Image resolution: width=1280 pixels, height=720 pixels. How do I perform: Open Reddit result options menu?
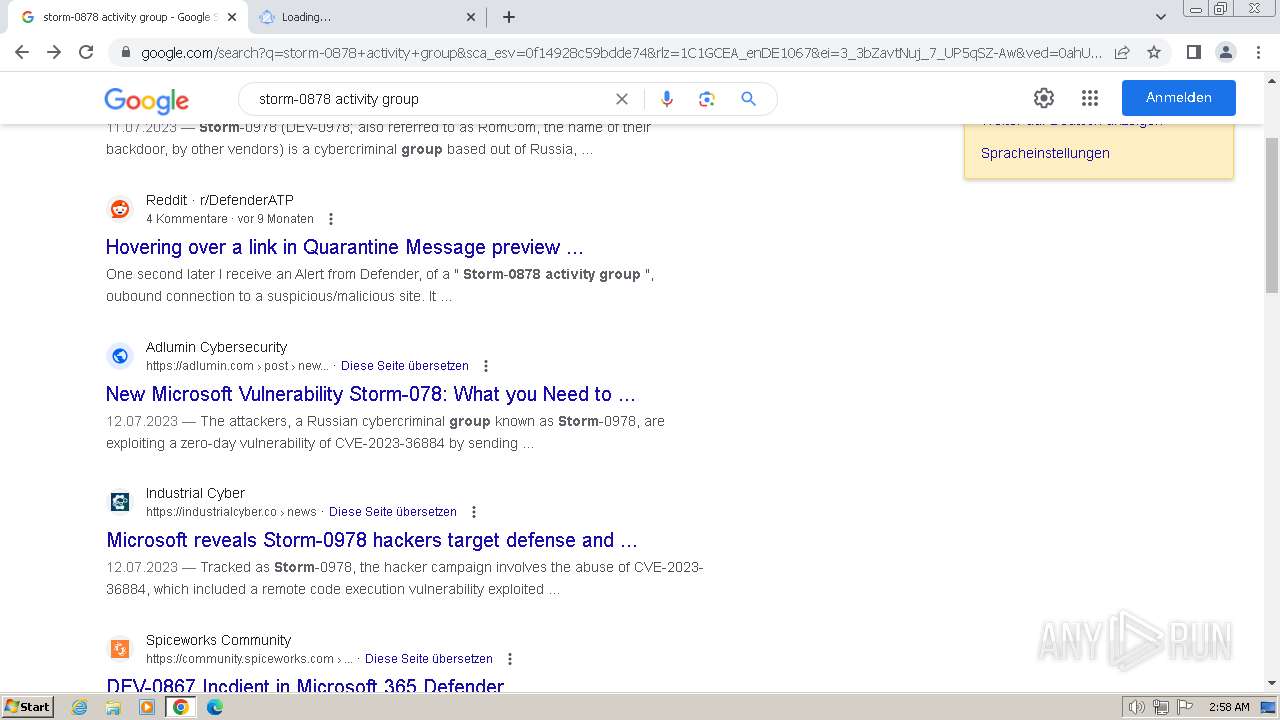(x=331, y=219)
